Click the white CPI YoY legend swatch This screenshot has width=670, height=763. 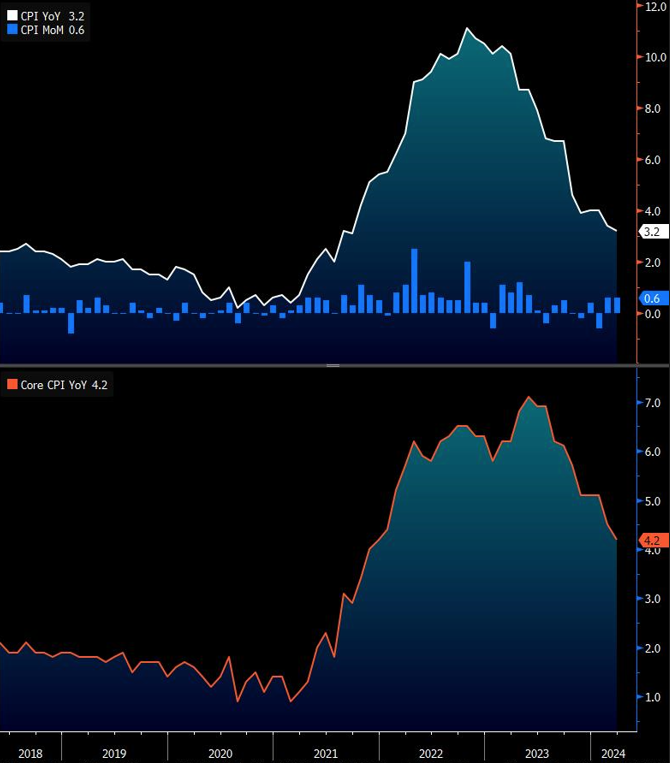point(12,16)
